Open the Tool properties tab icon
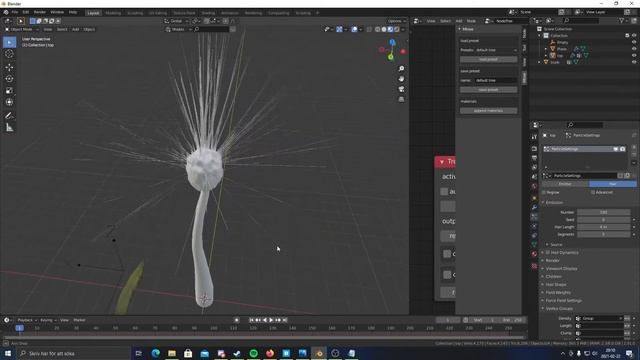 [534, 137]
